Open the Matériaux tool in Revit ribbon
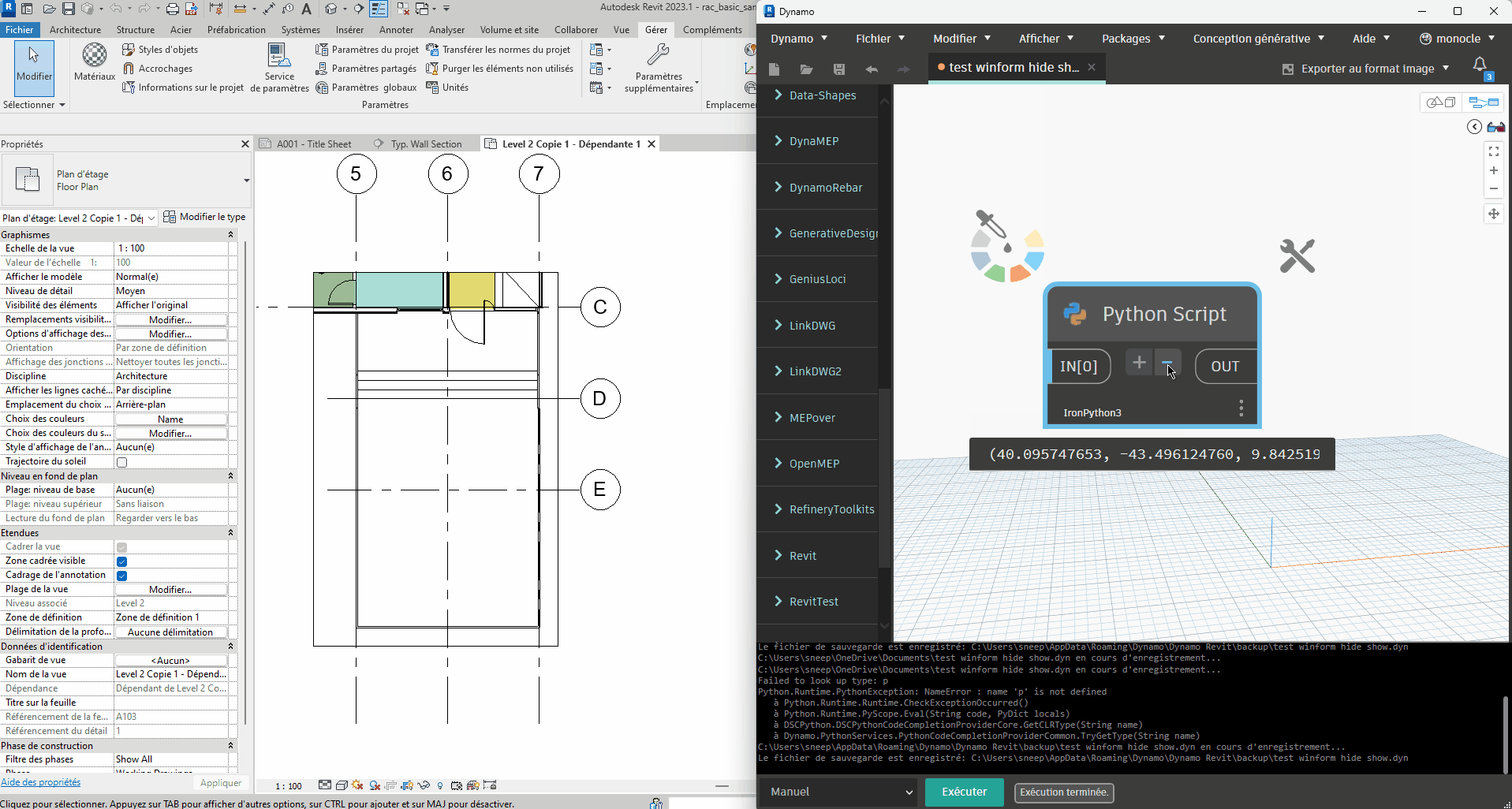This screenshot has width=1512, height=809. pos(95,62)
